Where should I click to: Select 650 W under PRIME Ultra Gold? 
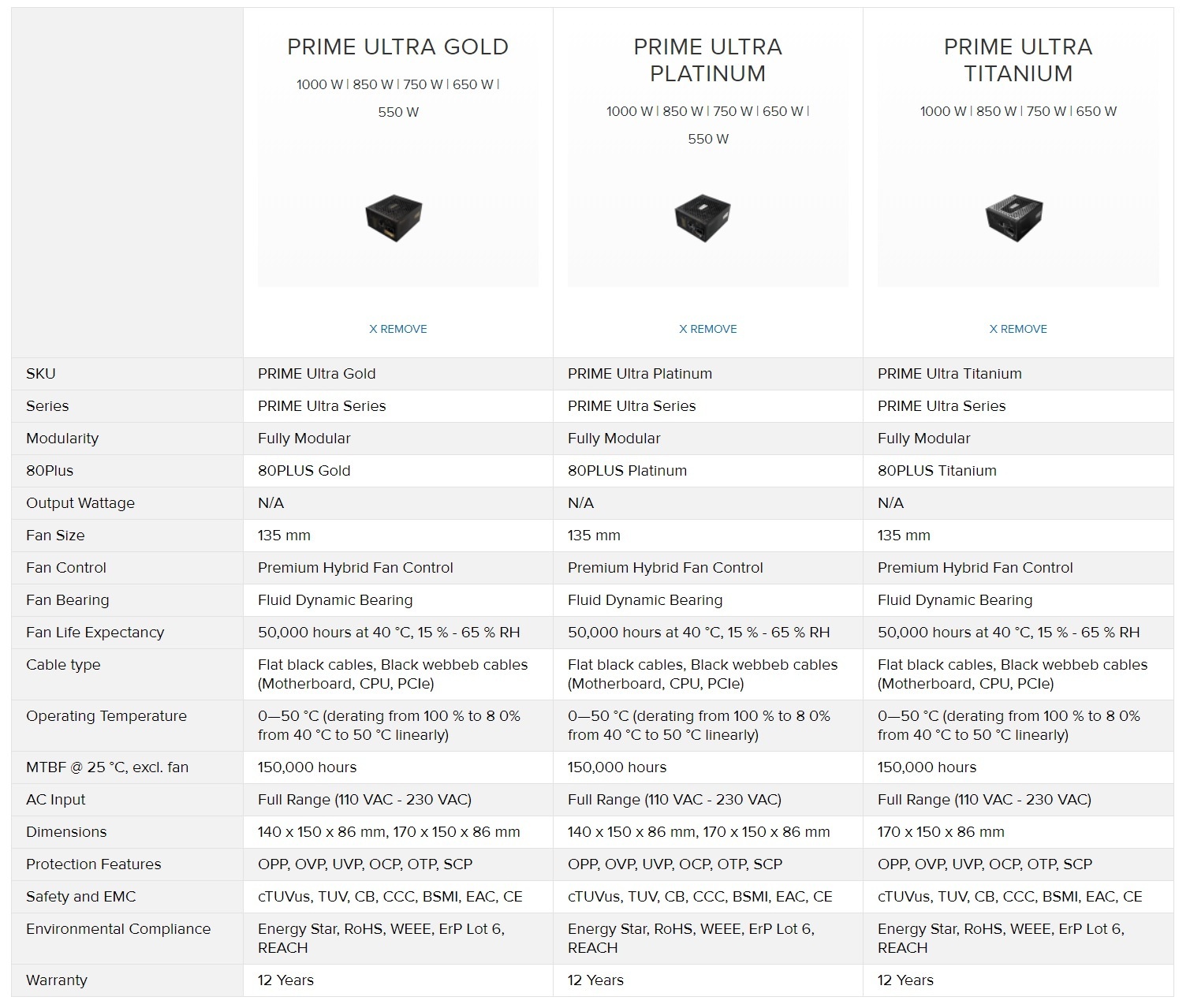point(473,85)
